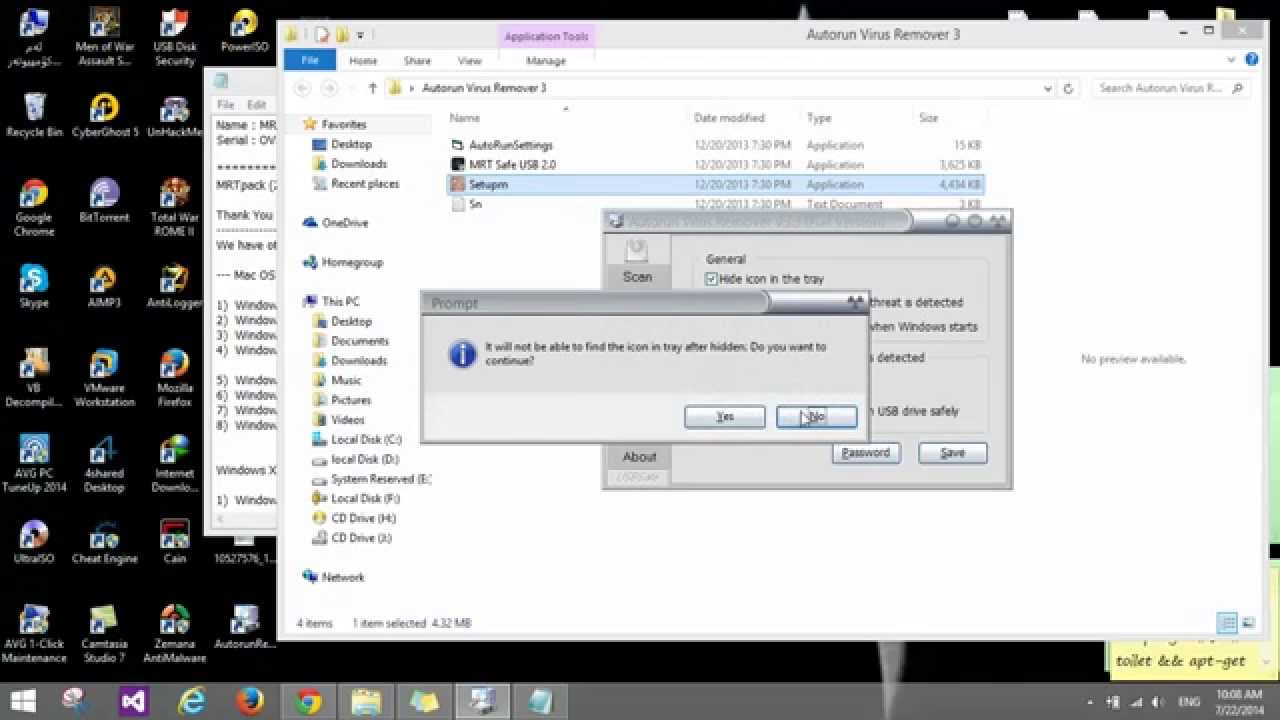Open the File menu in Explorer ribbon
1280x720 pixels.
pyautogui.click(x=310, y=61)
